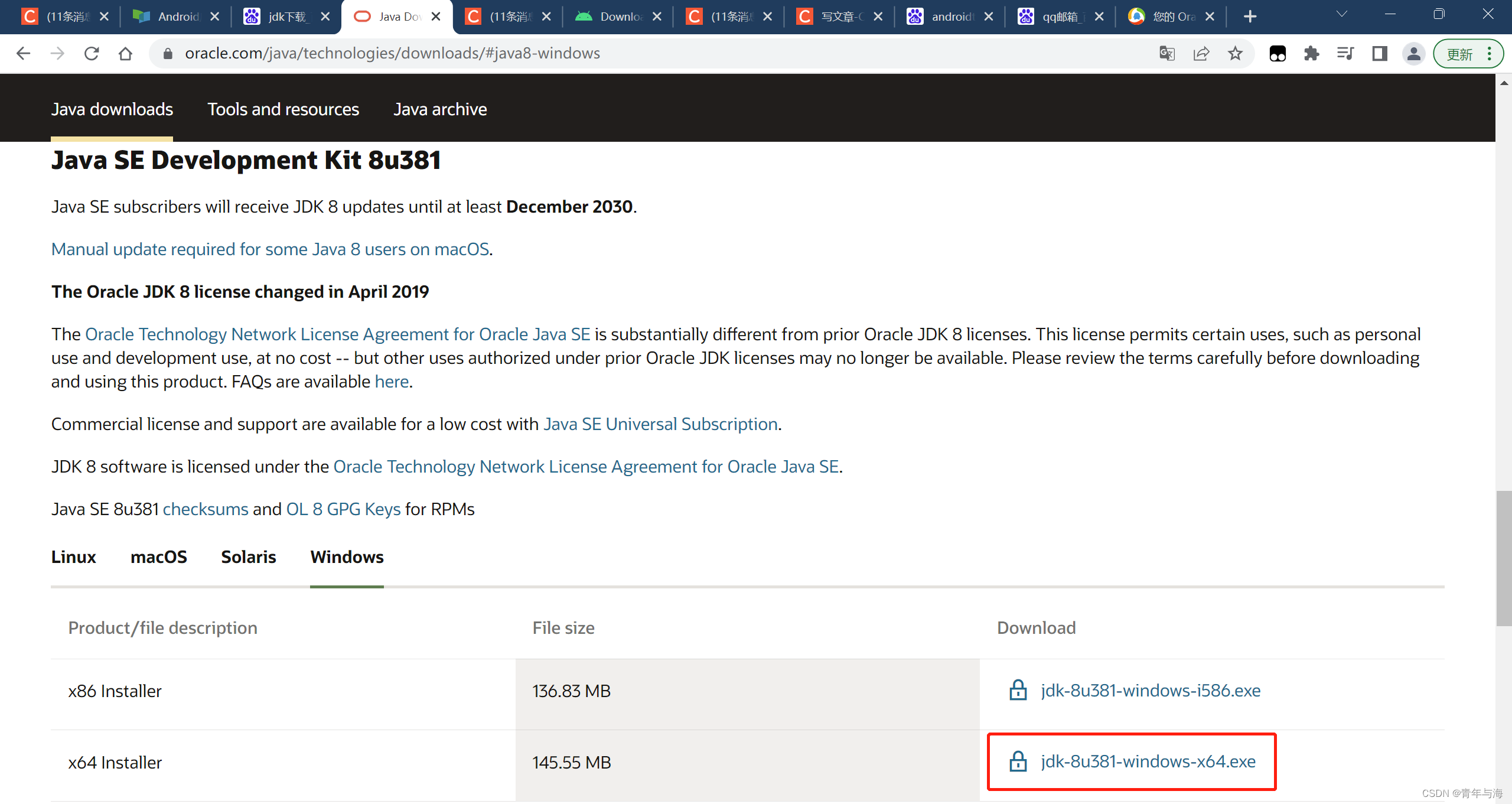Switch to the macOS tab
The width and height of the screenshot is (1512, 804).
click(x=158, y=557)
